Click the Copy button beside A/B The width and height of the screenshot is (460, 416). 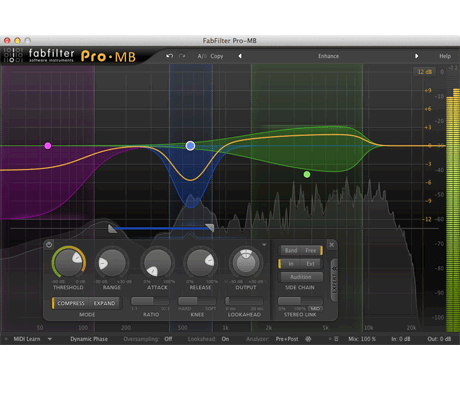point(217,56)
